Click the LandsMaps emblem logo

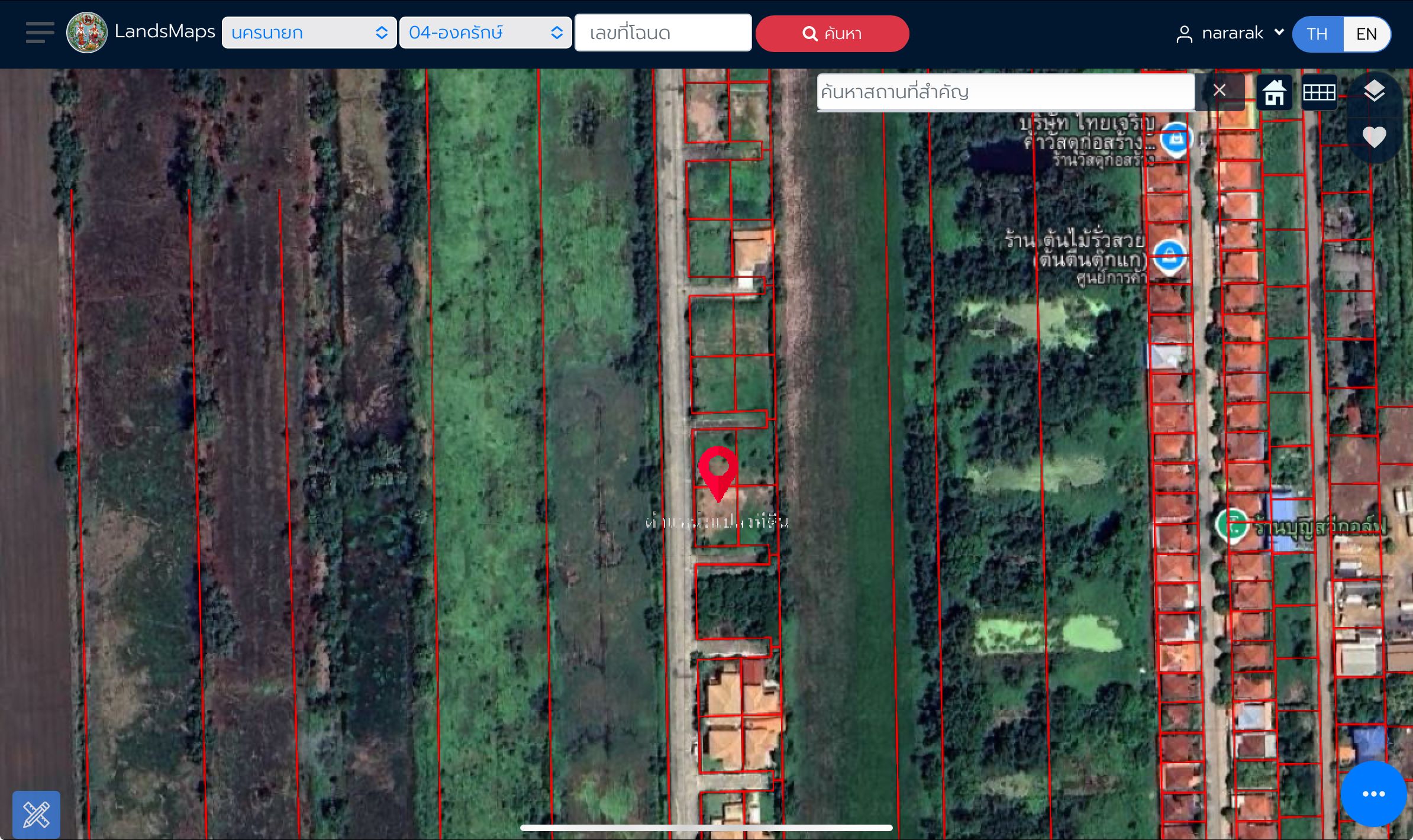[x=87, y=33]
